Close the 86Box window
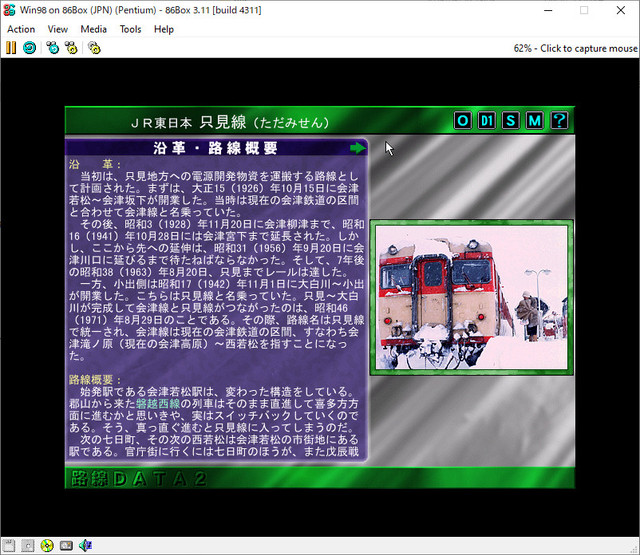This screenshot has width=640, height=555. point(620,10)
